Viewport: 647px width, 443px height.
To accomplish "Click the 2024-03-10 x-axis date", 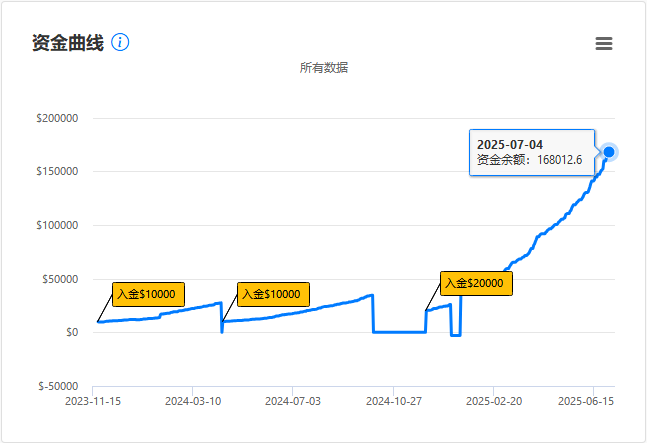I will (193, 401).
